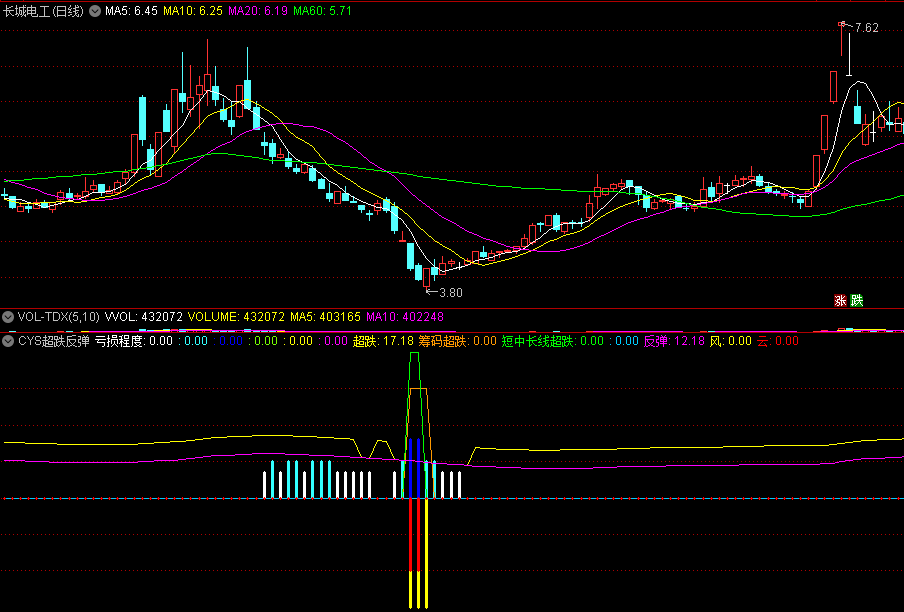Click the MA10: 6.25 label
904x612 pixels.
click(193, 11)
